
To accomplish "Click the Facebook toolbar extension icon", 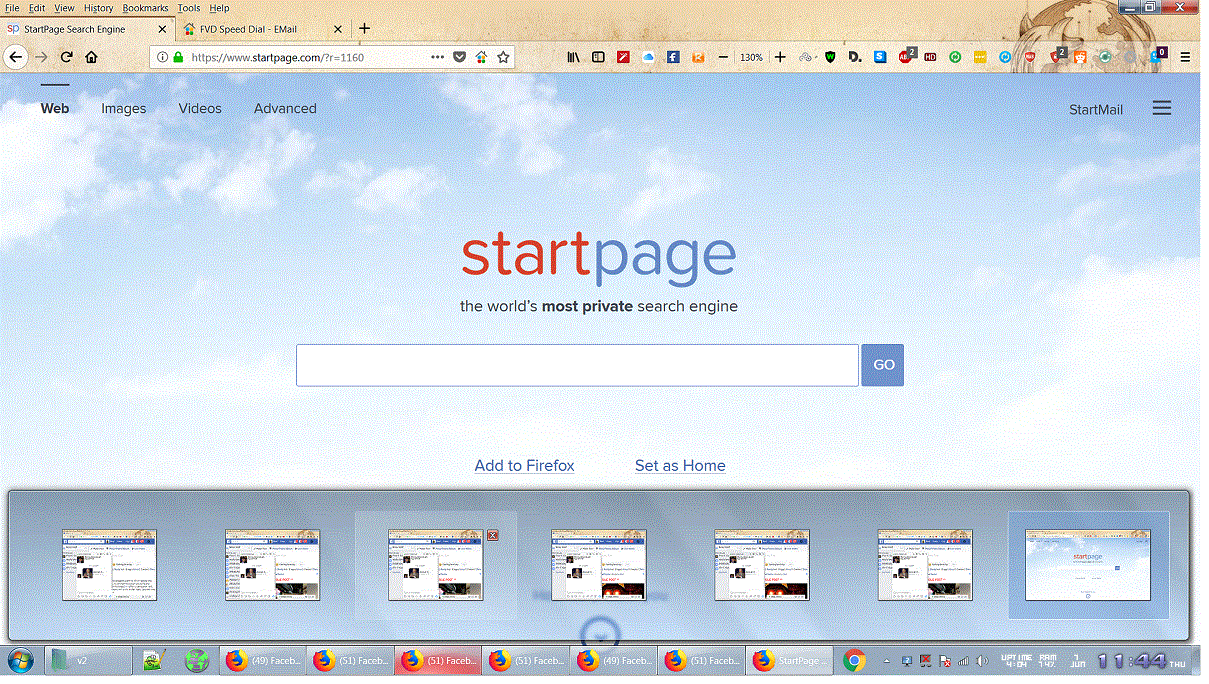I will 673,57.
